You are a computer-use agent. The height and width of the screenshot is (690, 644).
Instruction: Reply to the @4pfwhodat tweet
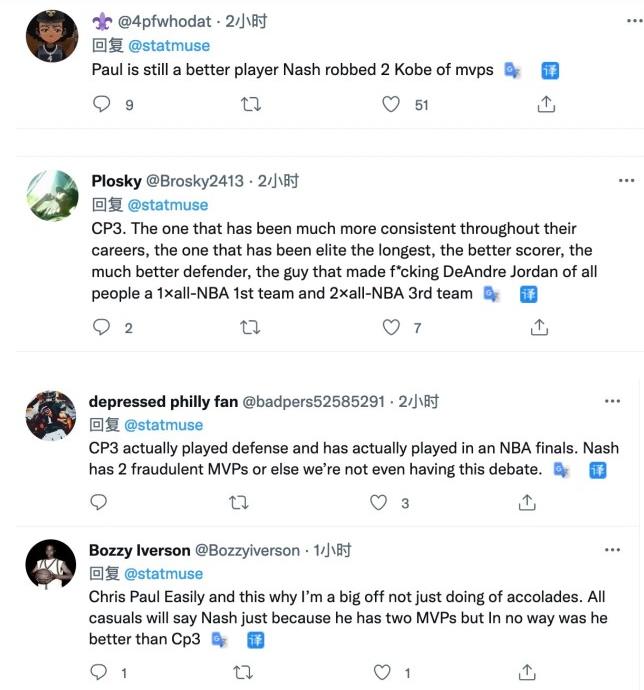101,104
